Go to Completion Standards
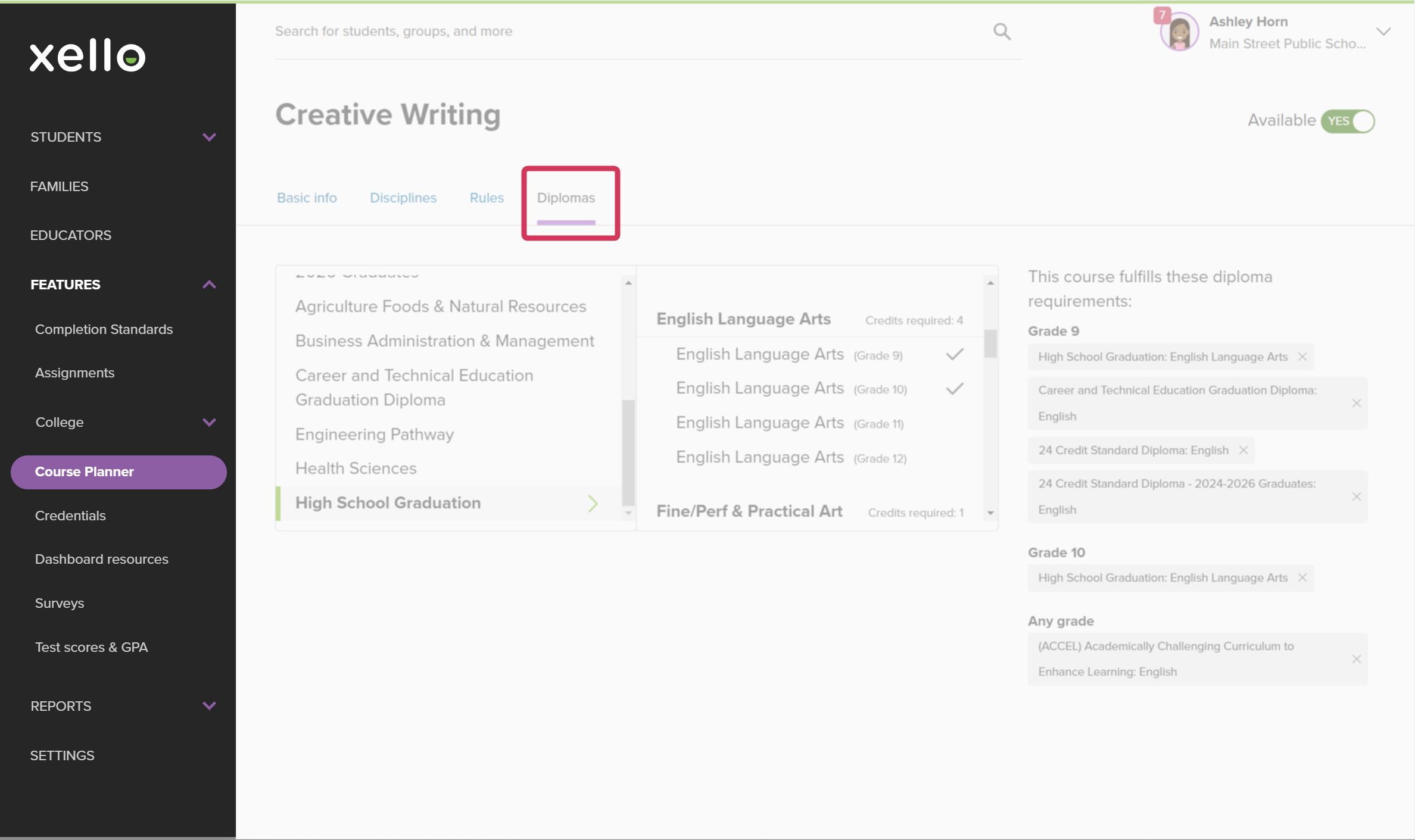This screenshot has width=1415, height=840. point(104,329)
